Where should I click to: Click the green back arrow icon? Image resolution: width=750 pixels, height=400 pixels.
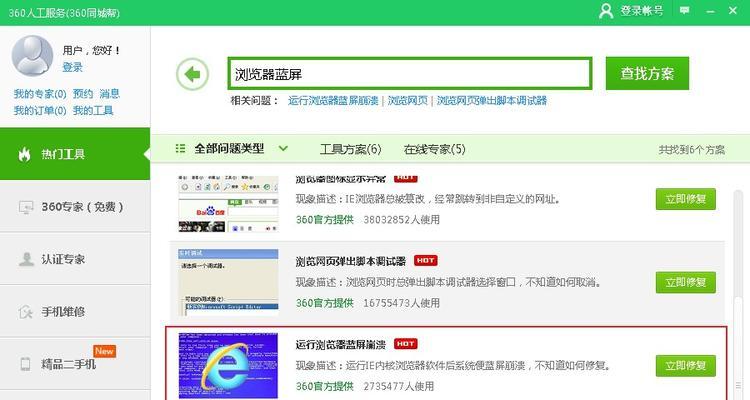(192, 74)
